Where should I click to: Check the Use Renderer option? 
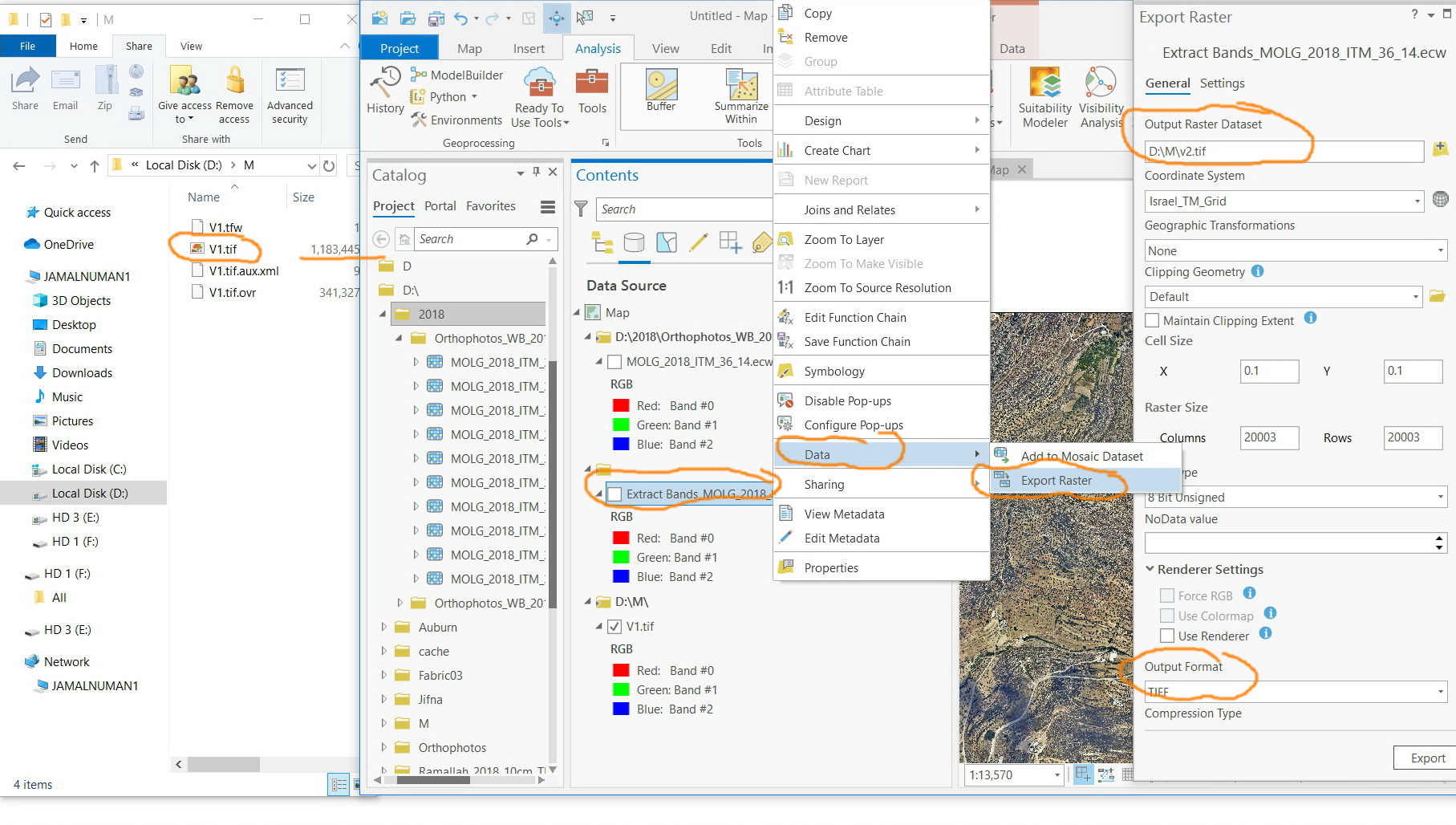1167,636
